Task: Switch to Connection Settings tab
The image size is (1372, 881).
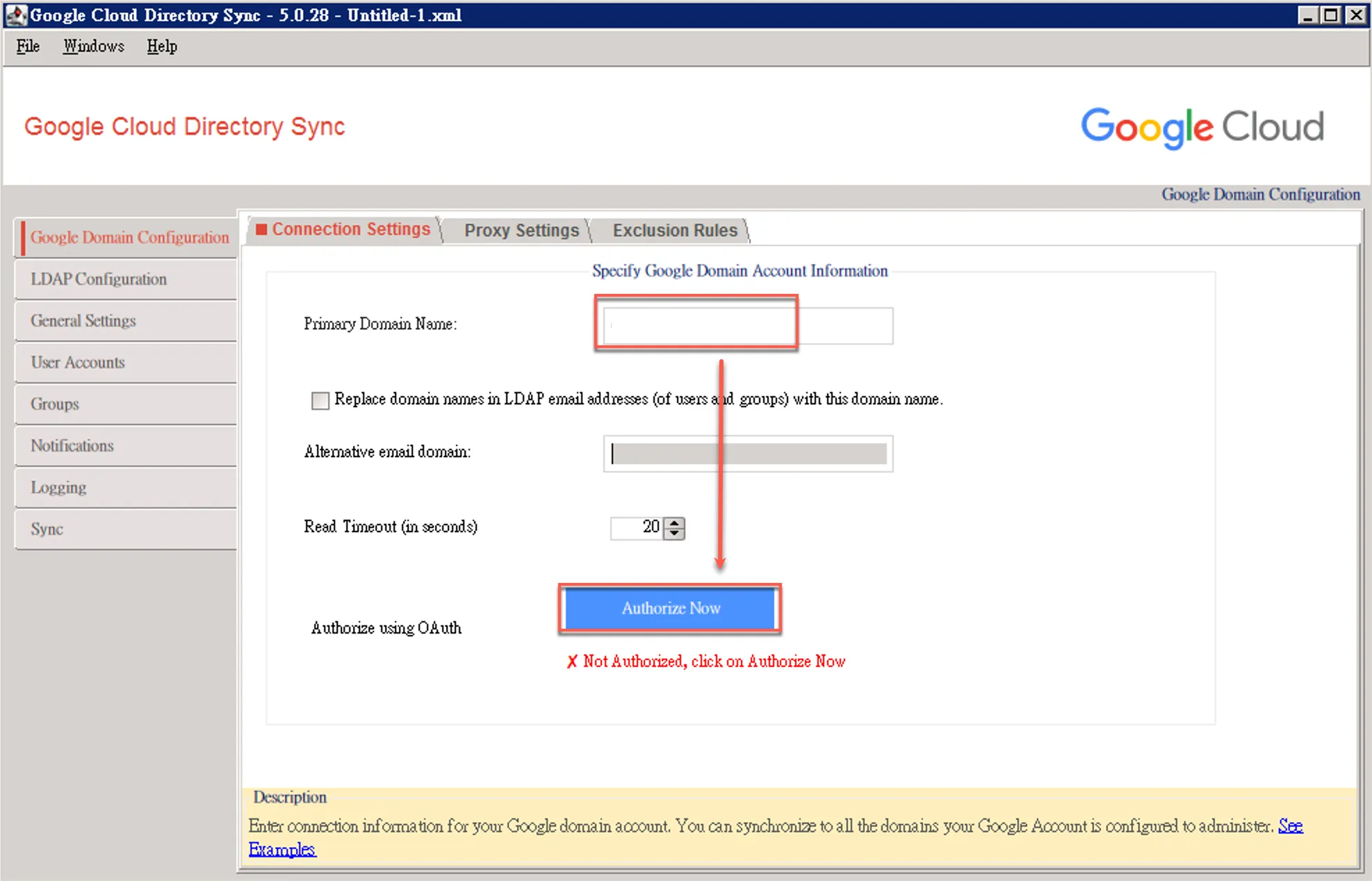Action: tap(343, 229)
